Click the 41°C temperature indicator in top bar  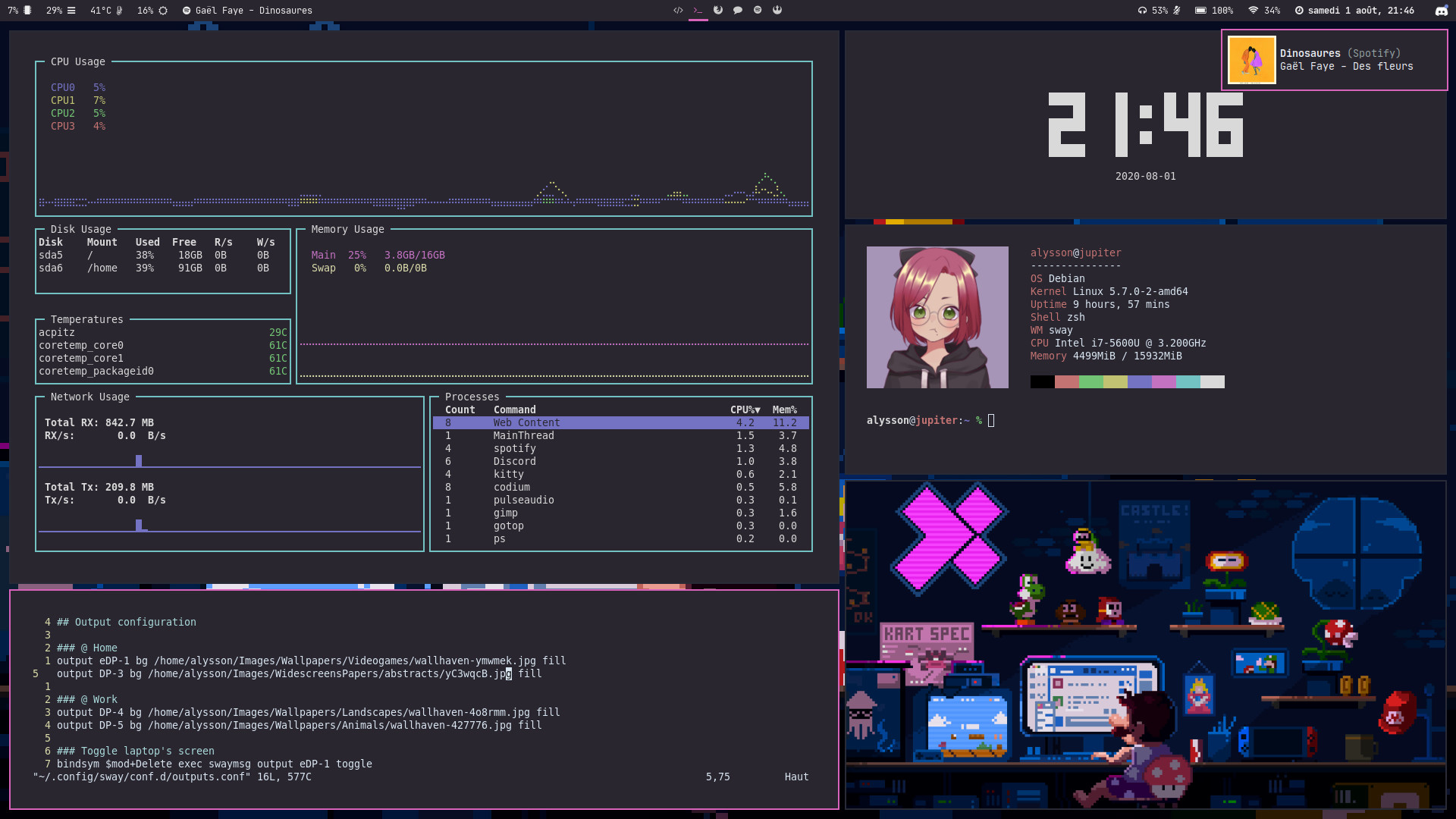tap(106, 11)
